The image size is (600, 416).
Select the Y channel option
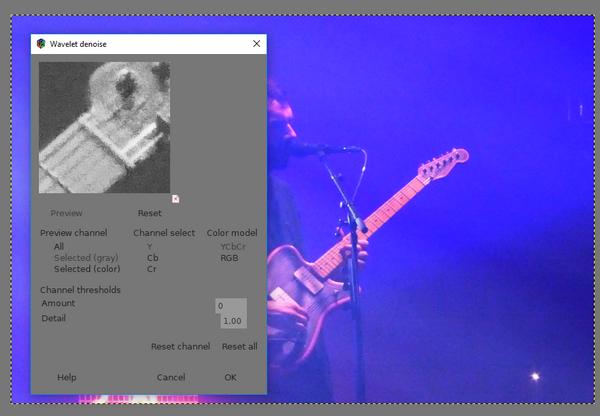tap(150, 246)
